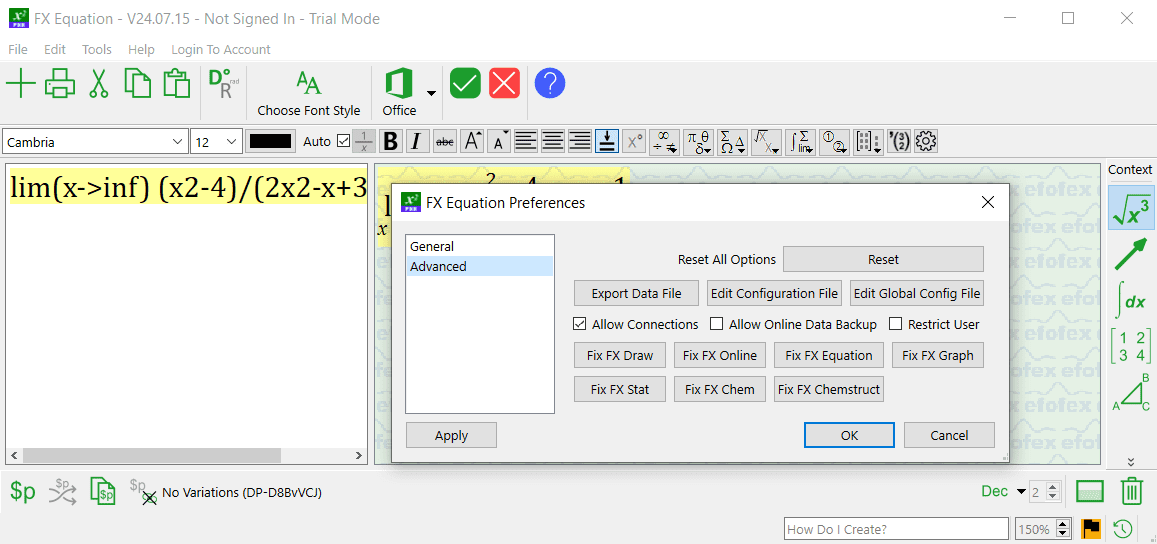Enable Restrict User checkbox
The height and width of the screenshot is (544, 1157).
click(x=895, y=324)
